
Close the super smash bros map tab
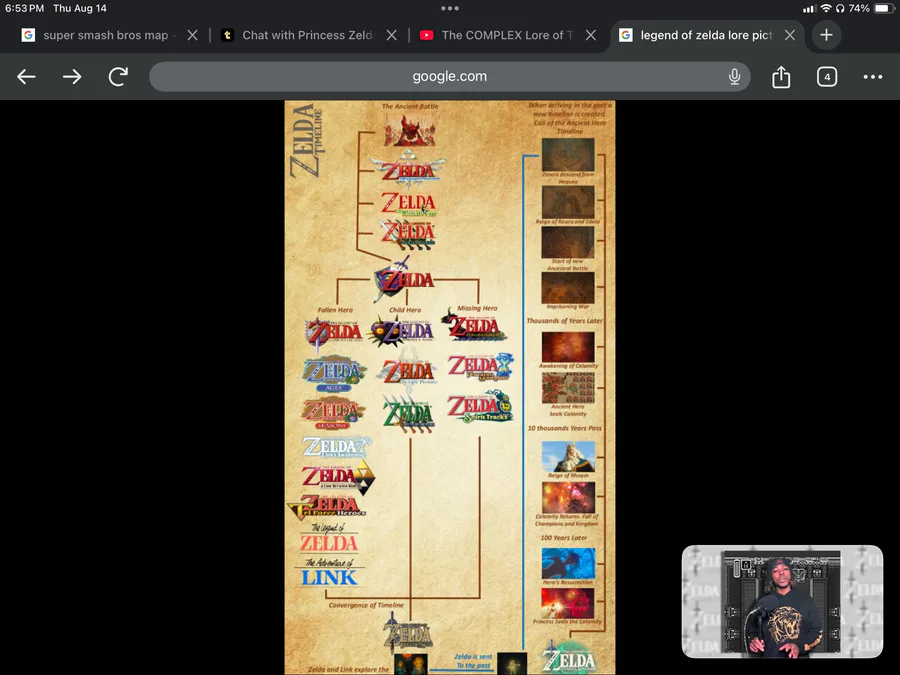click(193, 35)
